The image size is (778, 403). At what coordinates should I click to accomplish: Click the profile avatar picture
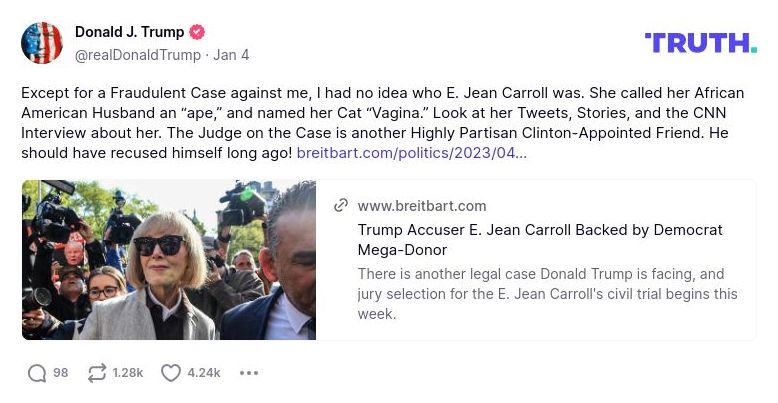42,42
